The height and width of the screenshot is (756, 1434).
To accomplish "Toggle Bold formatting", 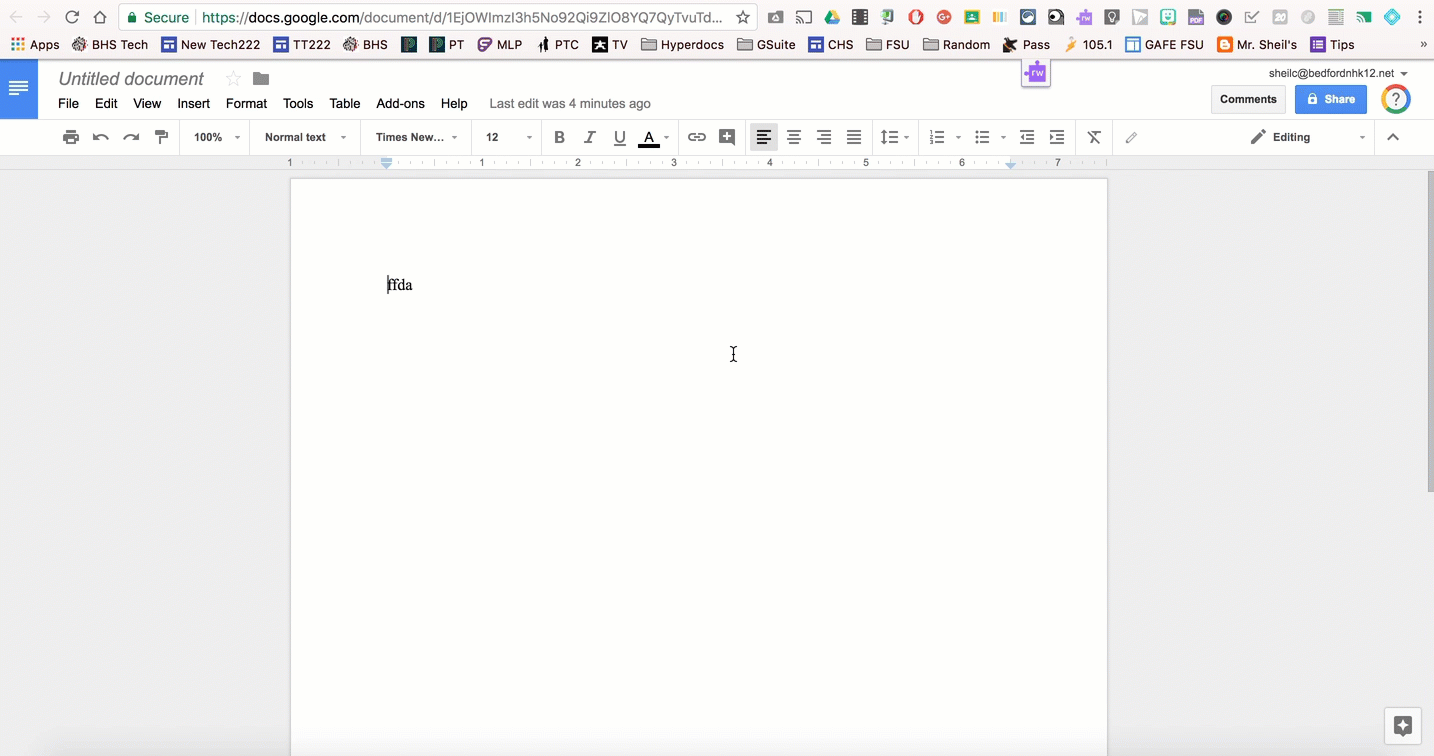I will 559,137.
